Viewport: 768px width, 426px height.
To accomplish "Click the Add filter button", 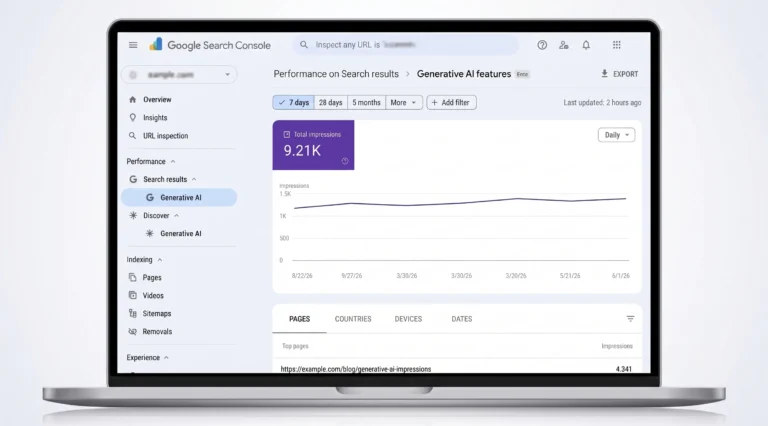I will pos(451,102).
